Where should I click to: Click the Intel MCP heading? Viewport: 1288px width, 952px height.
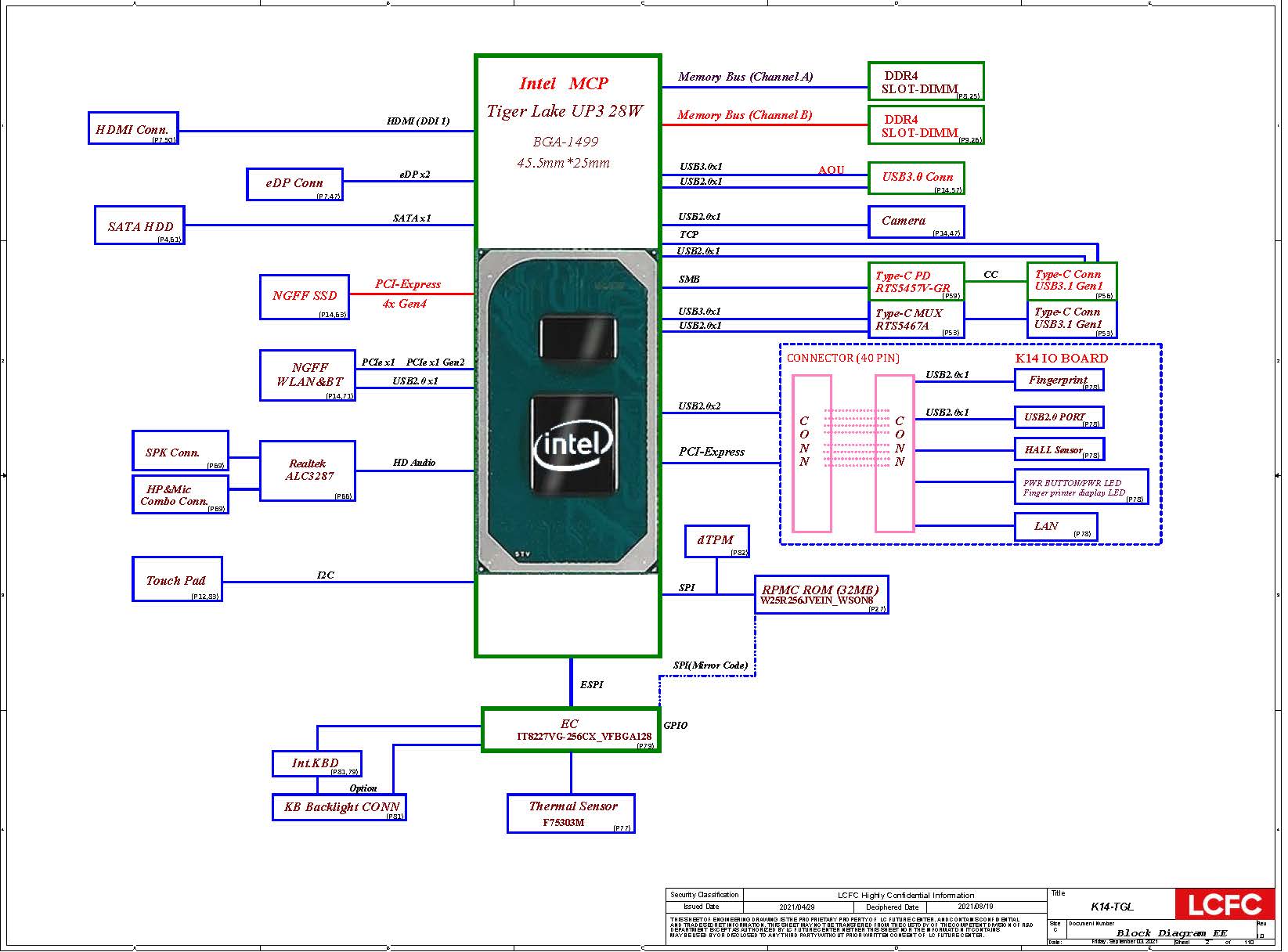coord(564,84)
